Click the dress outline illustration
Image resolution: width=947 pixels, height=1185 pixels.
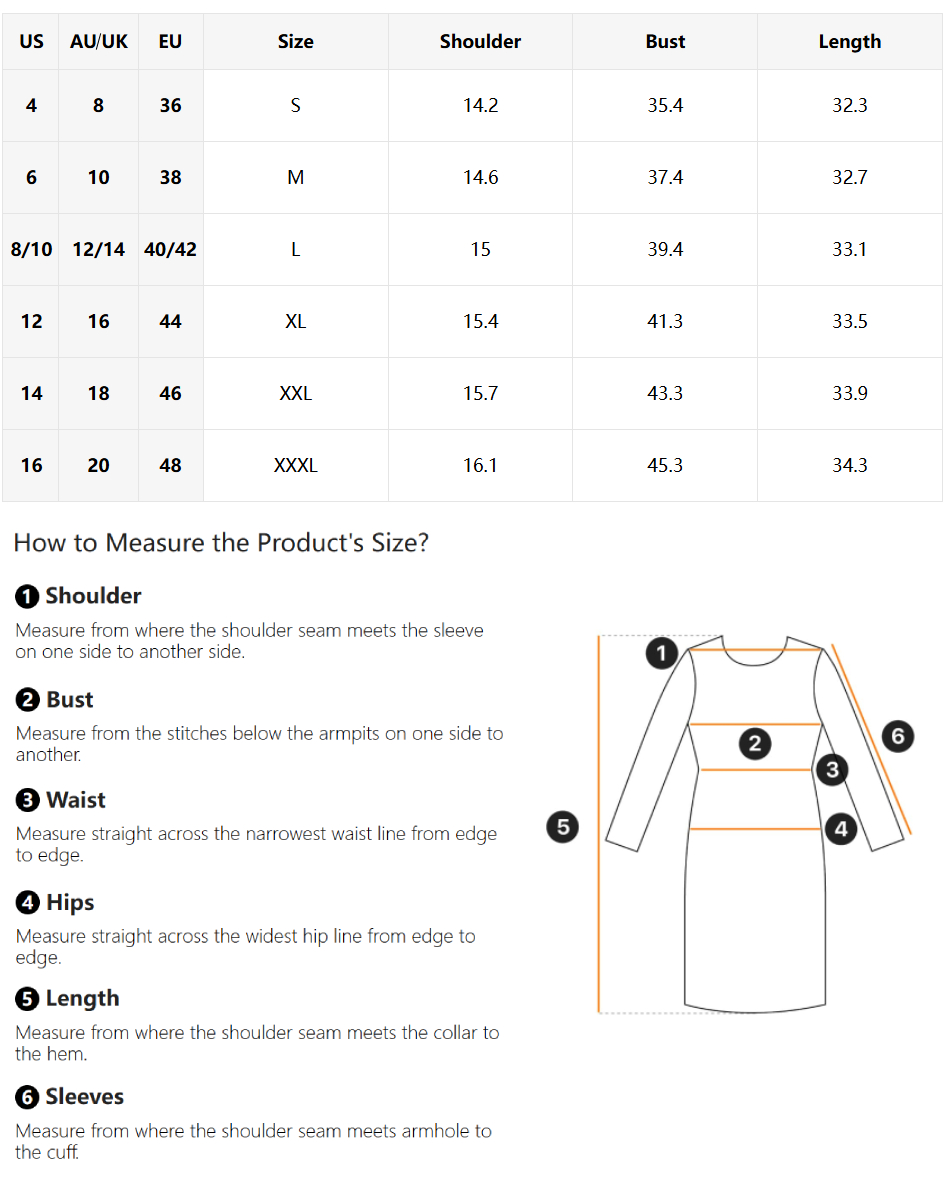[754, 824]
